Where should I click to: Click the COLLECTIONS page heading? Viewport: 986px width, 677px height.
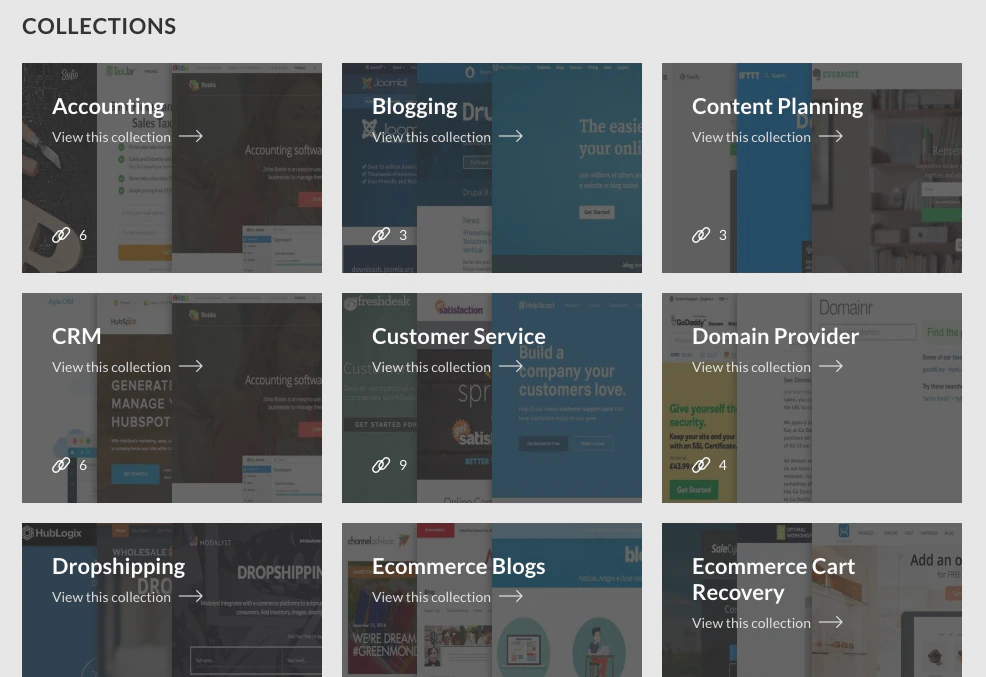click(99, 26)
